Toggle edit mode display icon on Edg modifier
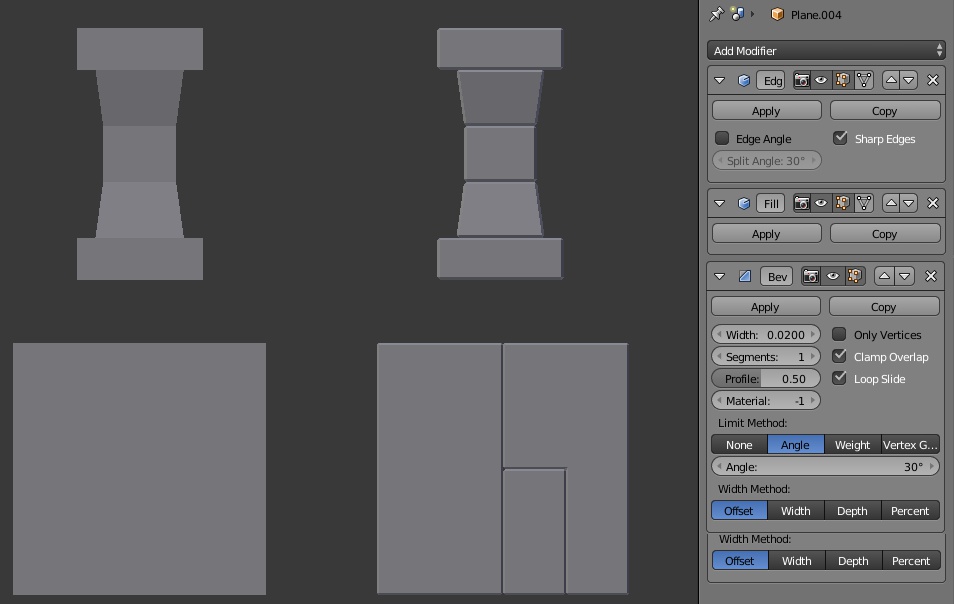 [x=843, y=80]
